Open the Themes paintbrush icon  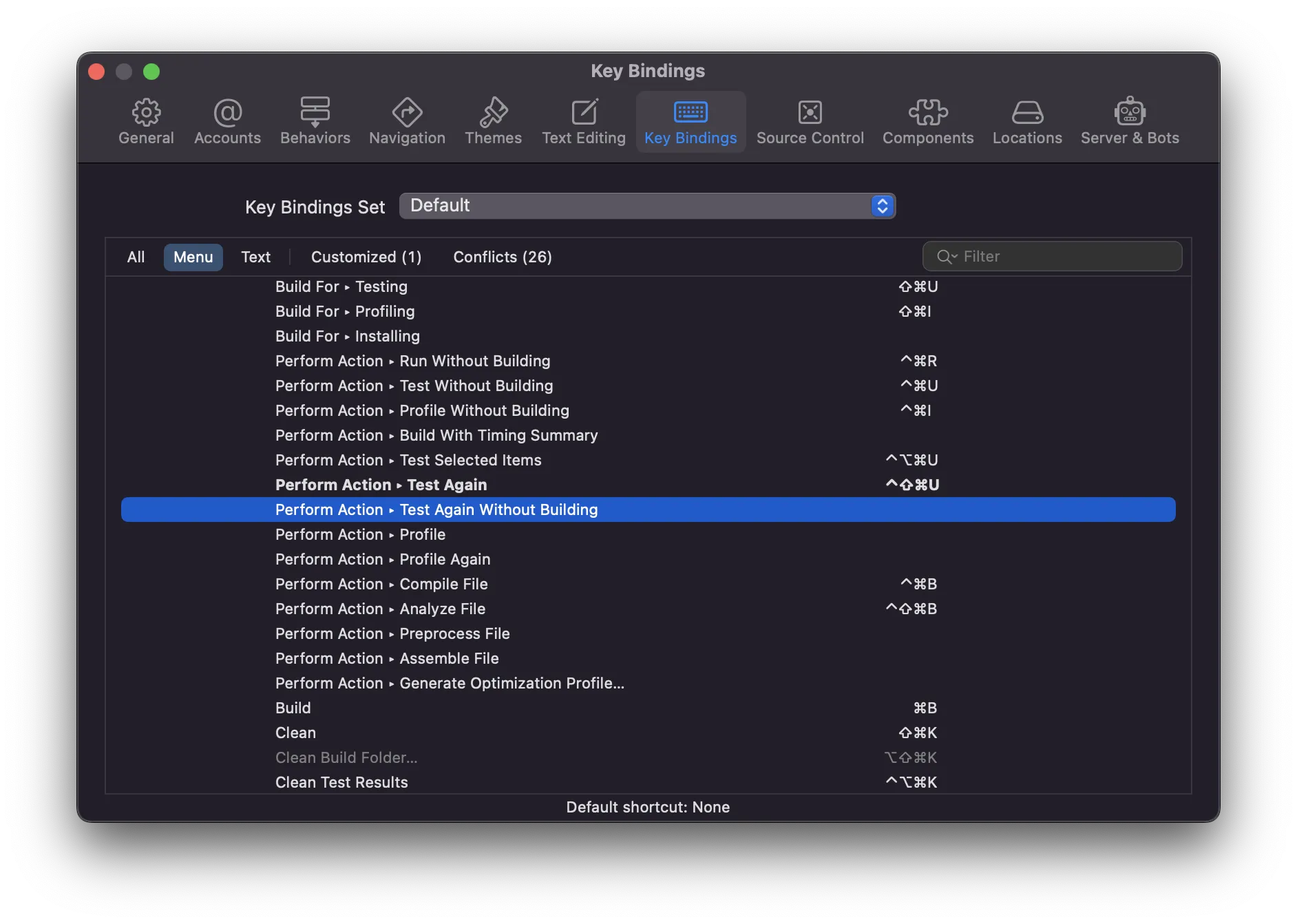click(493, 112)
